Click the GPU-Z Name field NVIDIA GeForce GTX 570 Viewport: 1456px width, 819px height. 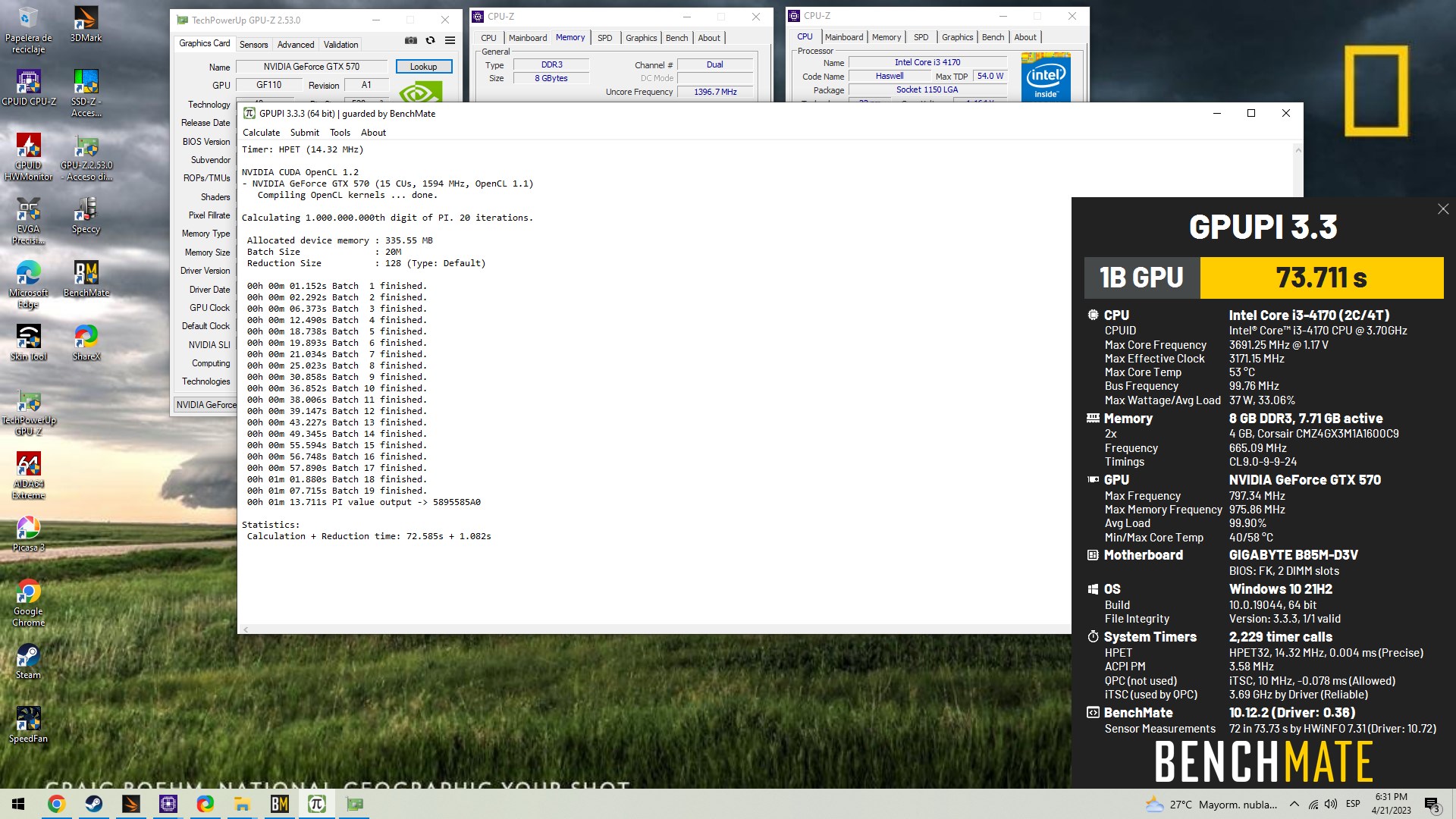click(312, 67)
